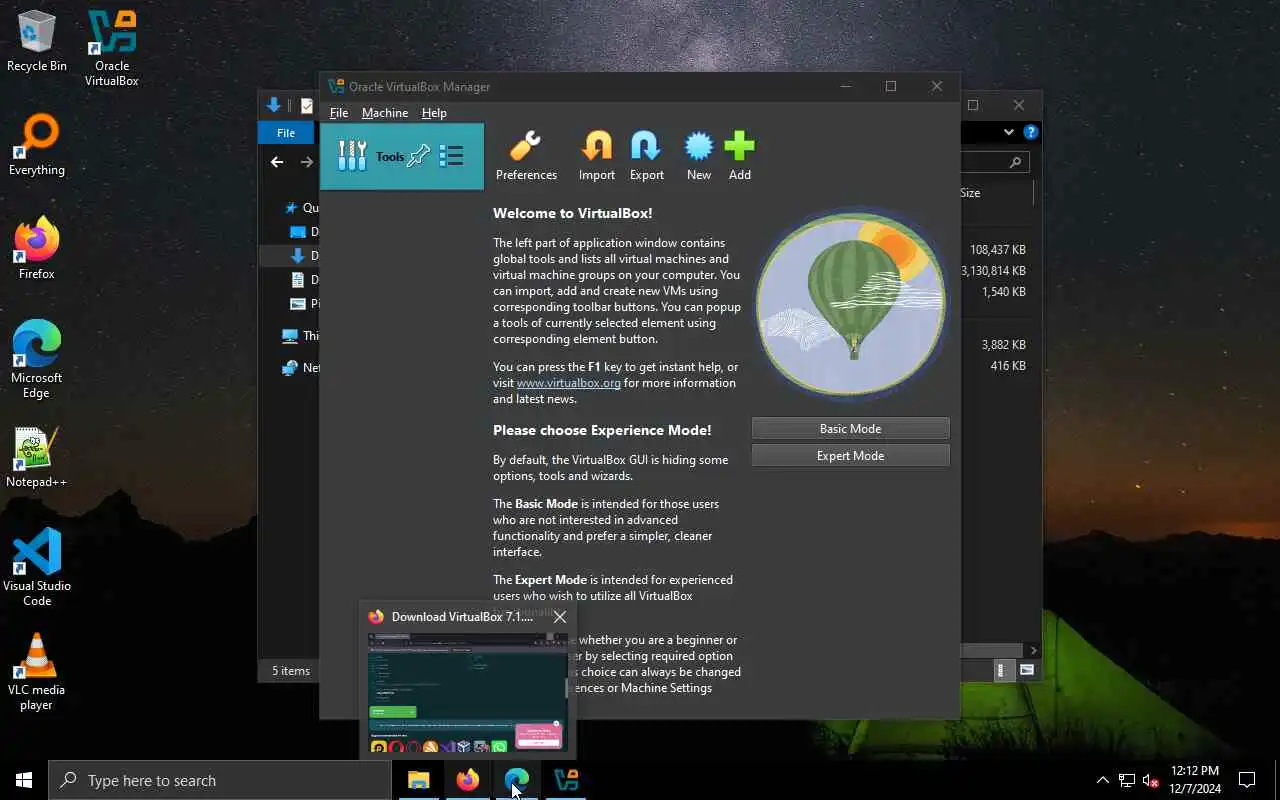This screenshot has width=1280, height=800.
Task: Select the Firefox desktop shortcut
Action: point(37,249)
